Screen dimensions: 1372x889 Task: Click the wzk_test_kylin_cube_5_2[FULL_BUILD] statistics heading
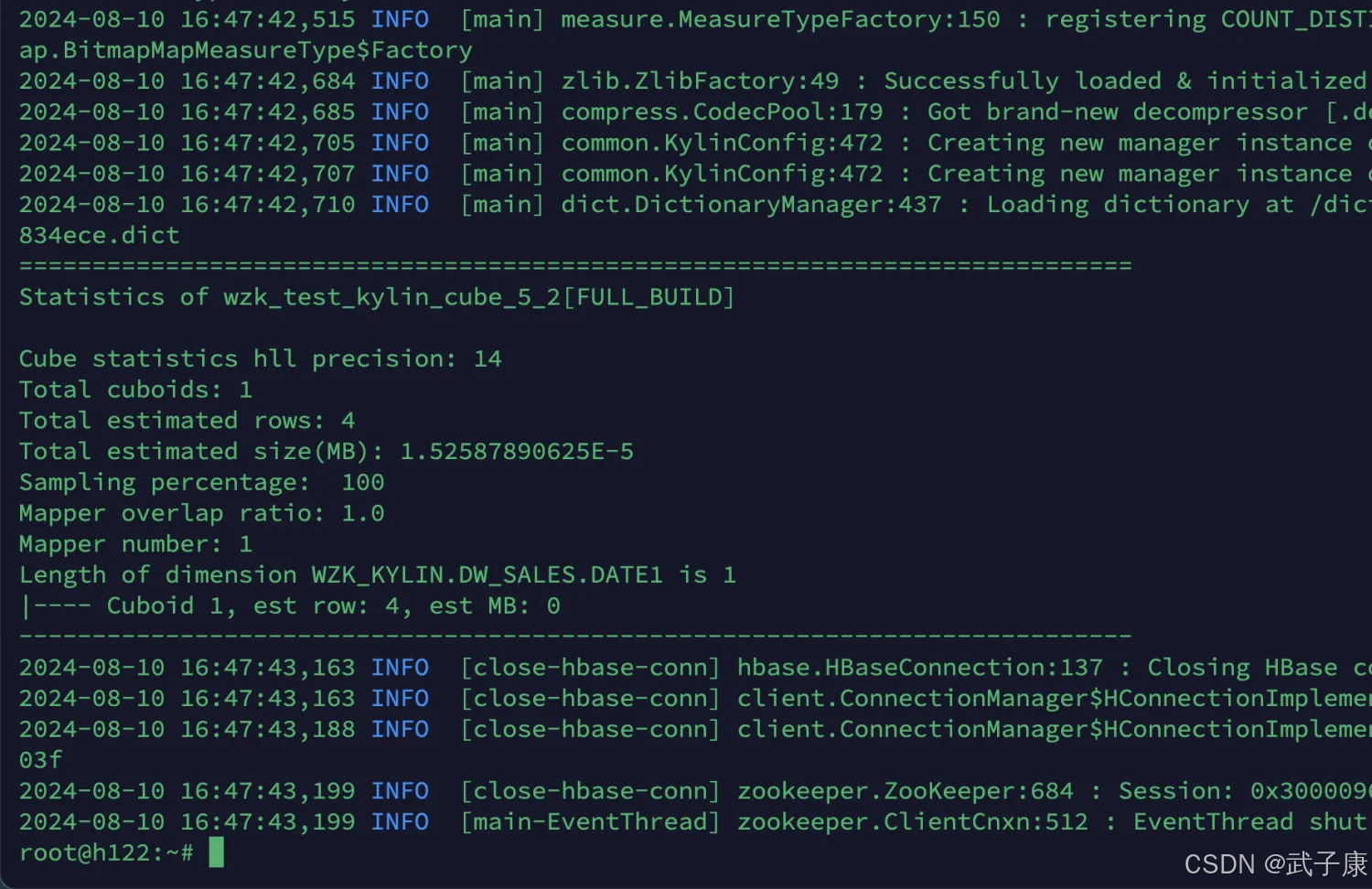coord(478,297)
